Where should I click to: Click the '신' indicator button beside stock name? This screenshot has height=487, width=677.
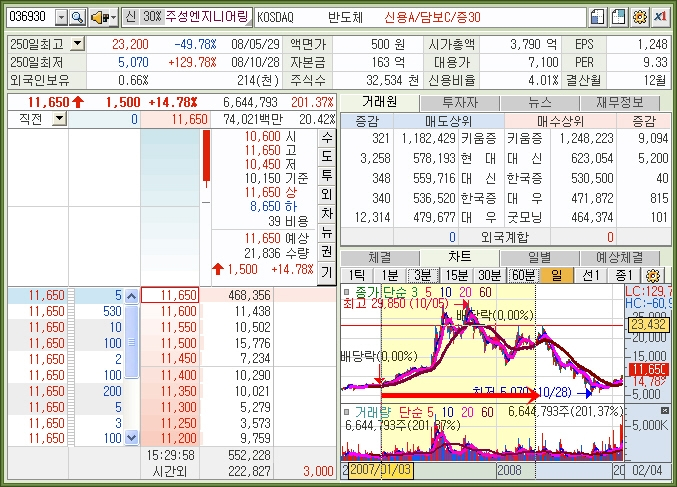(130, 17)
